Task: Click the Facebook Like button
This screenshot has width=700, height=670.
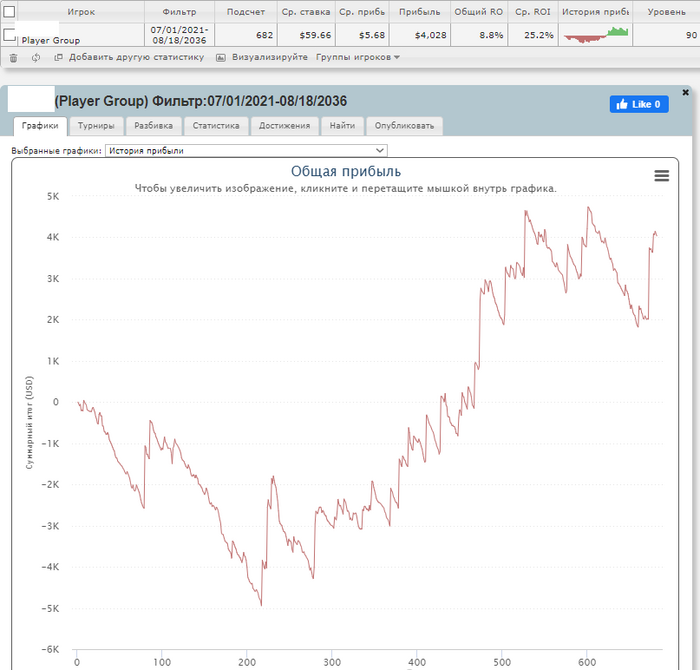Action: 639,104
